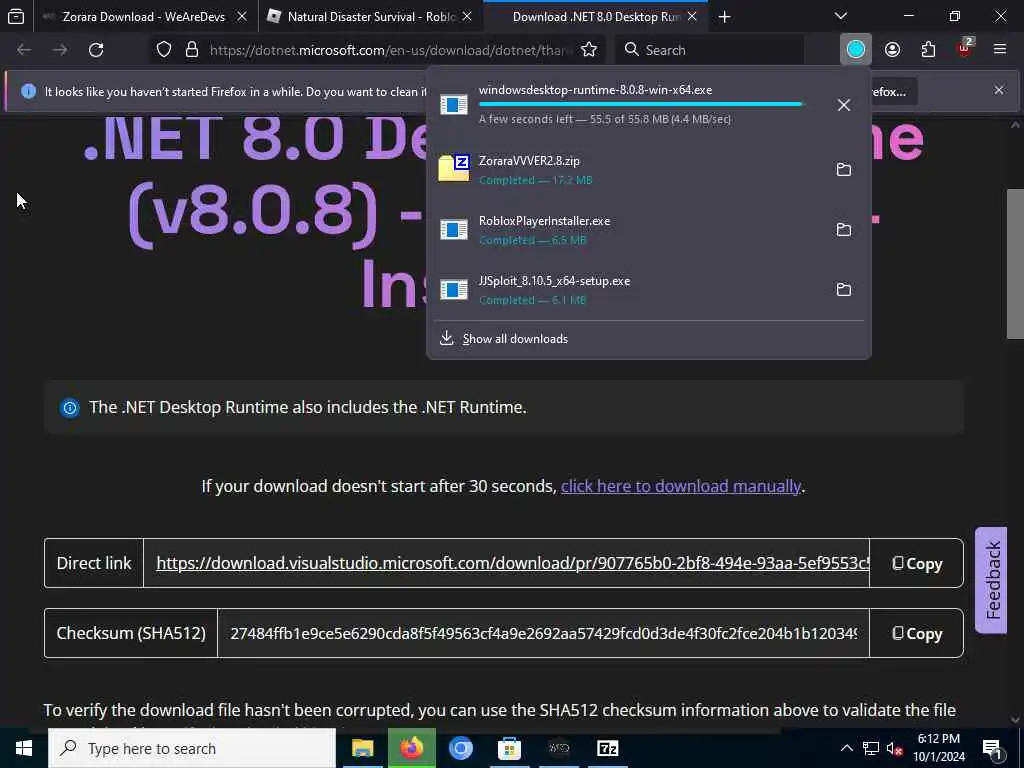Click the uBlock Origin extension icon
Viewport: 1024px width, 768px height.
pyautogui.click(x=965, y=48)
